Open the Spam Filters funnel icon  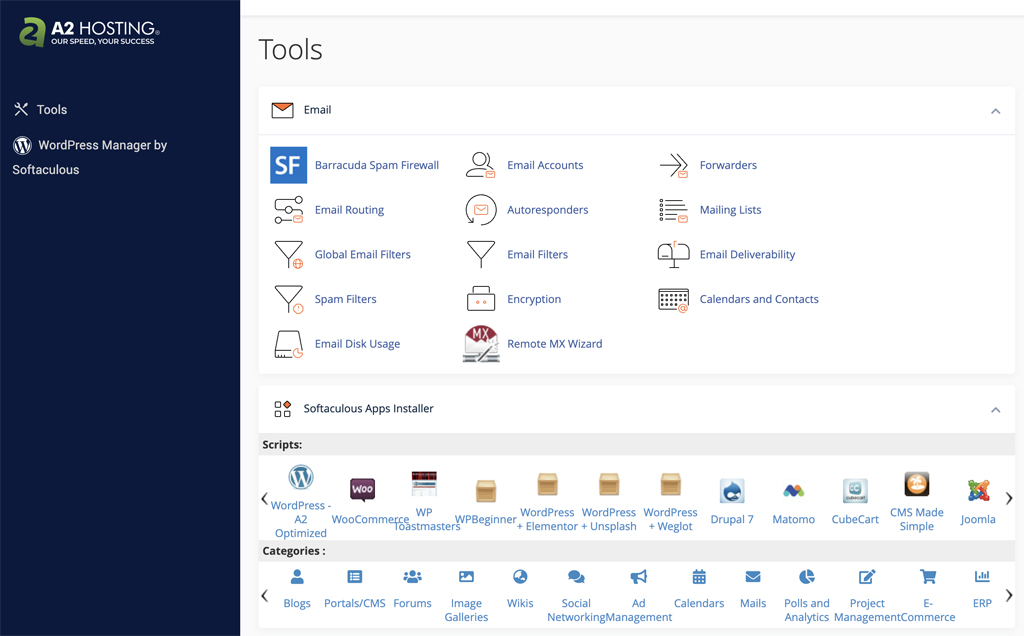click(288, 299)
